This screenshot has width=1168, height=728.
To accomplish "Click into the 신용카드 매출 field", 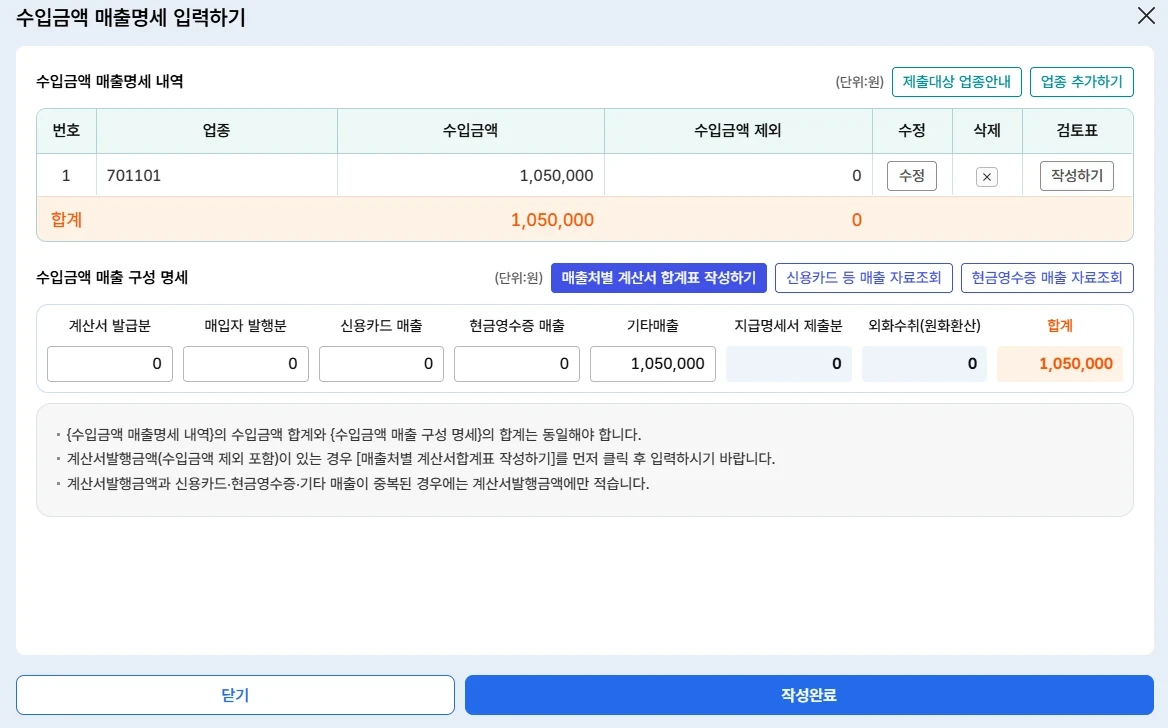I will tap(381, 364).
